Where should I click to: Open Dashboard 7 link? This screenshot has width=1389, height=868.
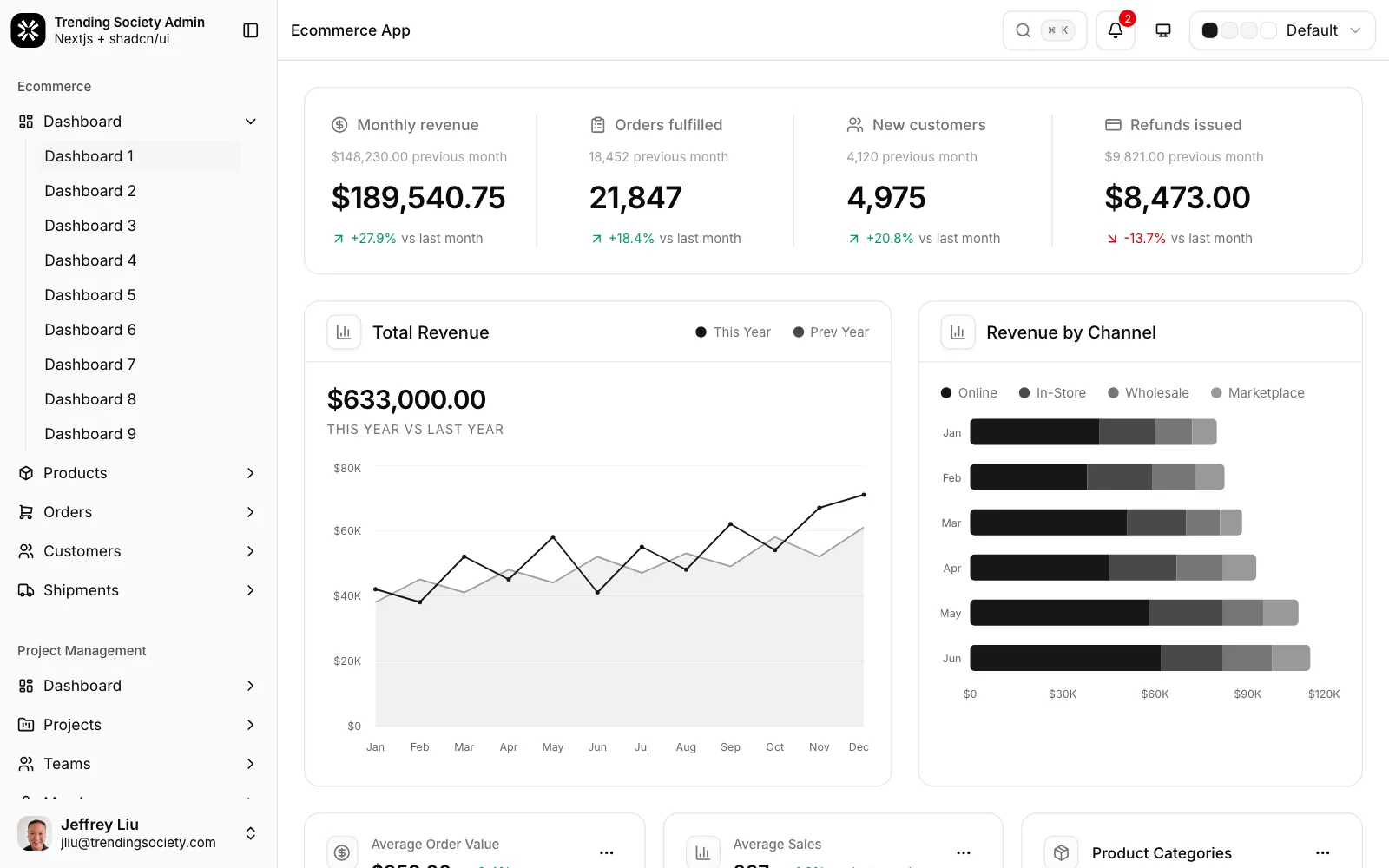[x=137, y=365]
